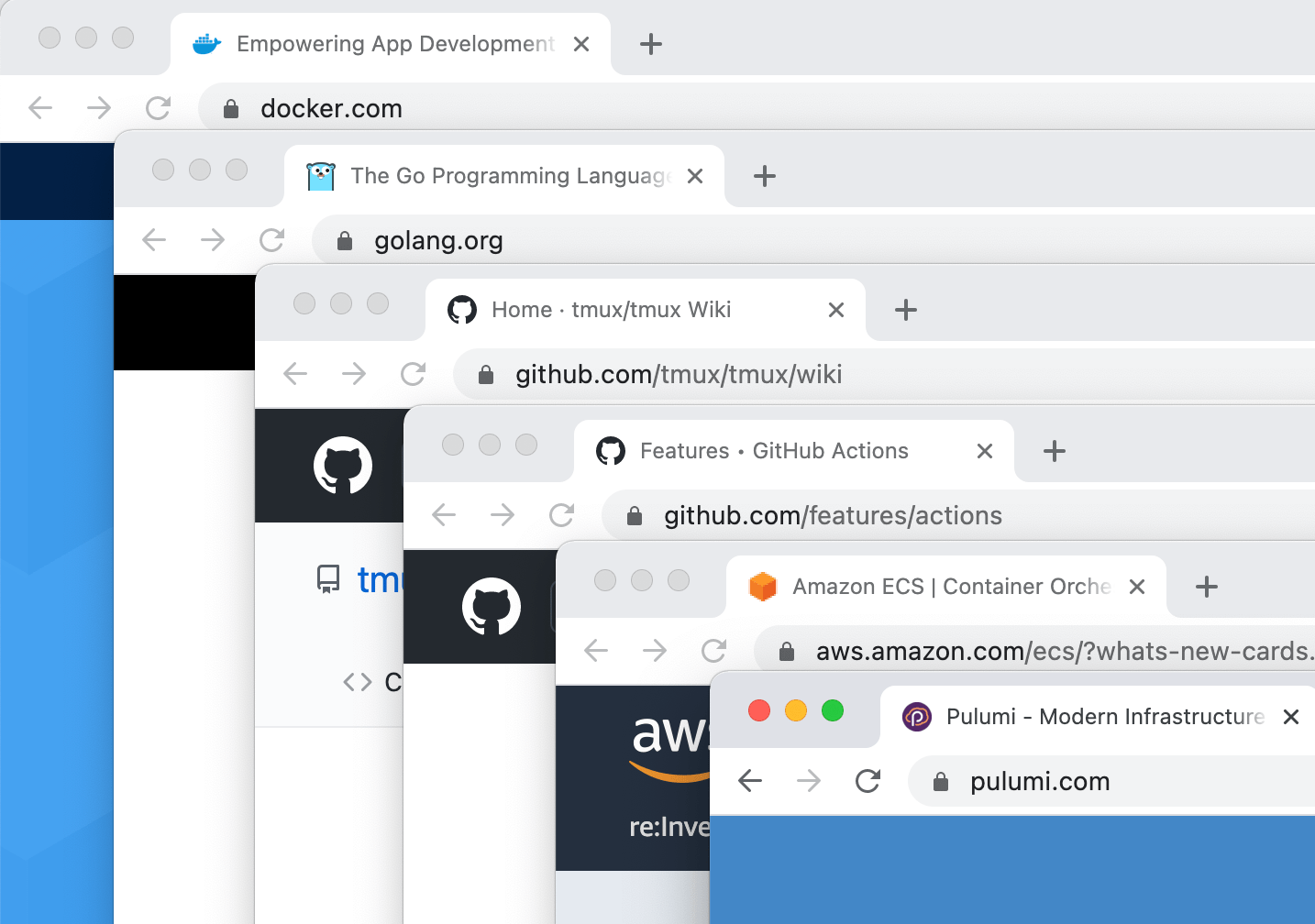Reload the github.com/features/actions page
Image resolution: width=1315 pixels, height=924 pixels.
click(561, 515)
